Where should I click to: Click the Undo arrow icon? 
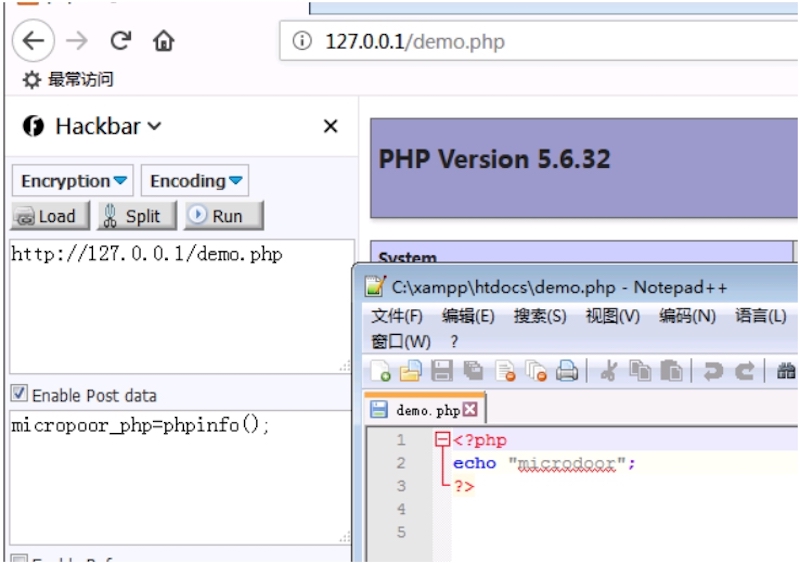713,372
